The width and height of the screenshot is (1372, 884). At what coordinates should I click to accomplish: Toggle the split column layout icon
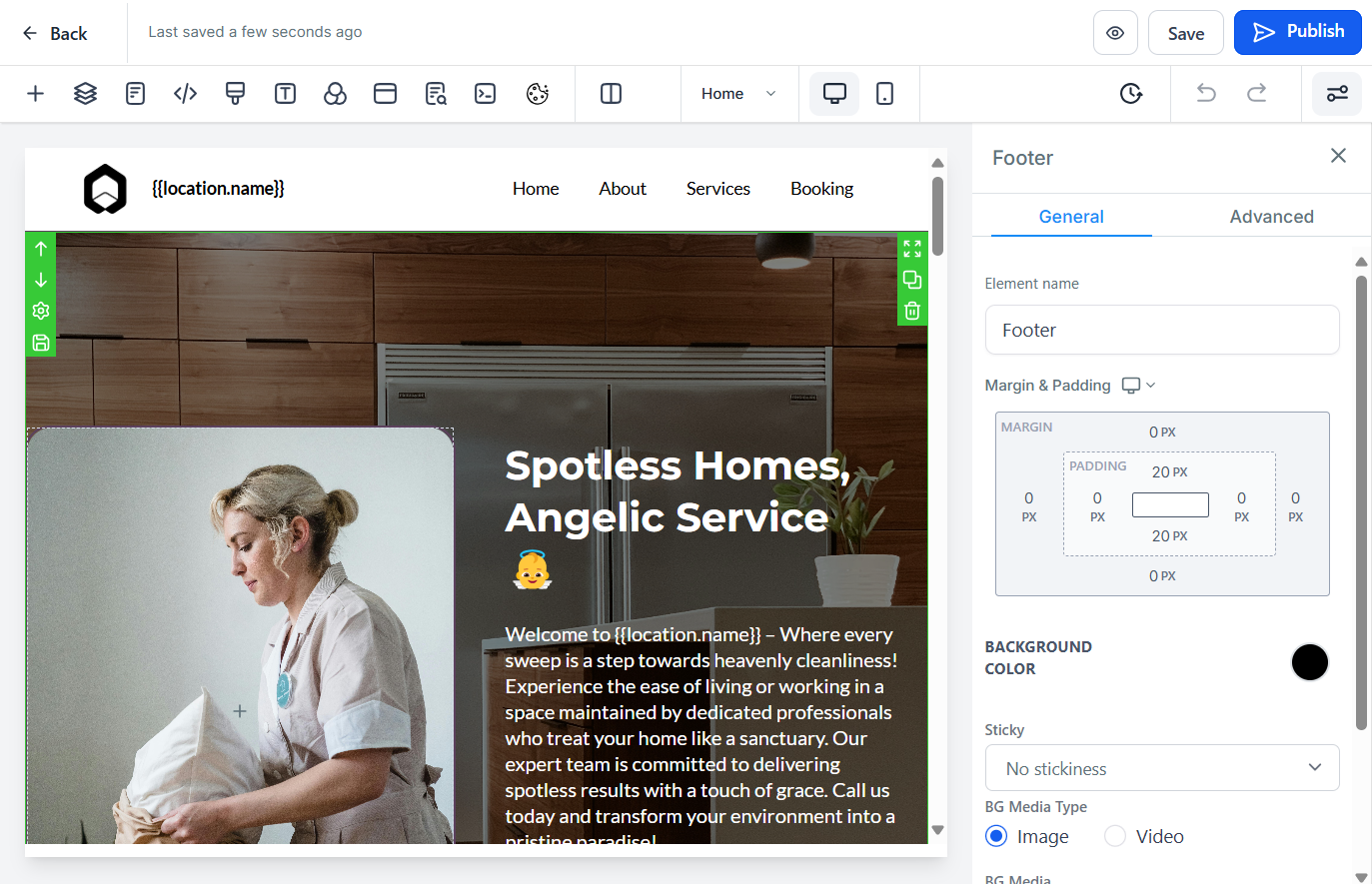point(611,94)
